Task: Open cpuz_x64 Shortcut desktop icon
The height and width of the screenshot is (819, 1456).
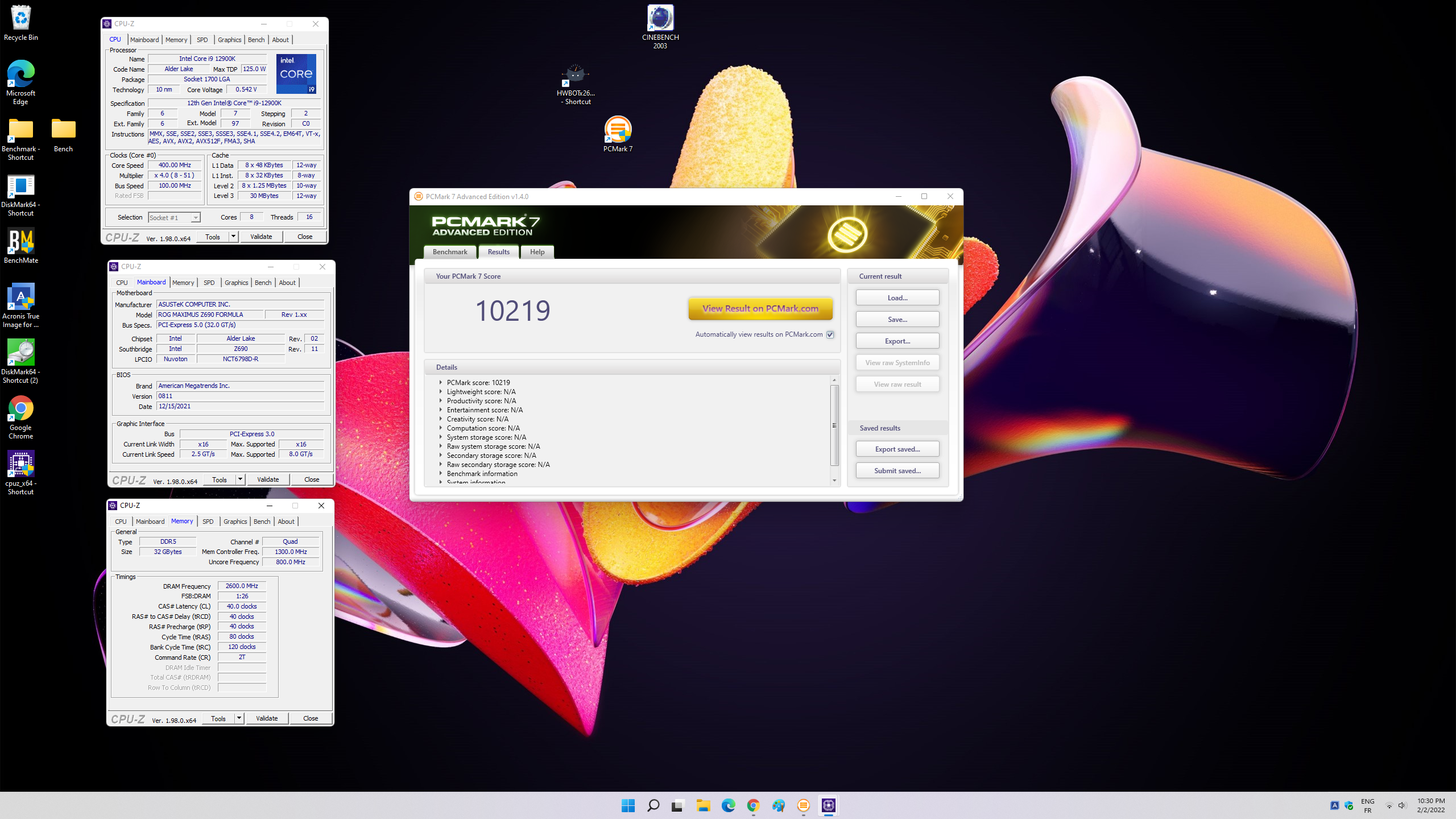Action: [x=21, y=473]
